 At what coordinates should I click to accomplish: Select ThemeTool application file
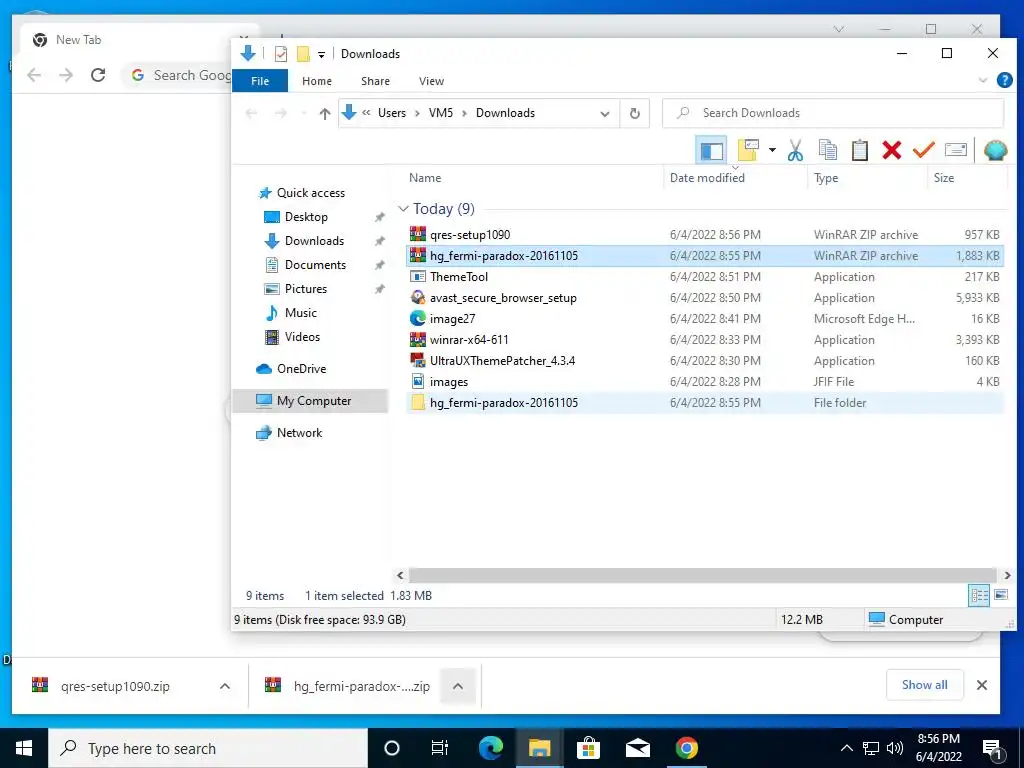point(704,277)
